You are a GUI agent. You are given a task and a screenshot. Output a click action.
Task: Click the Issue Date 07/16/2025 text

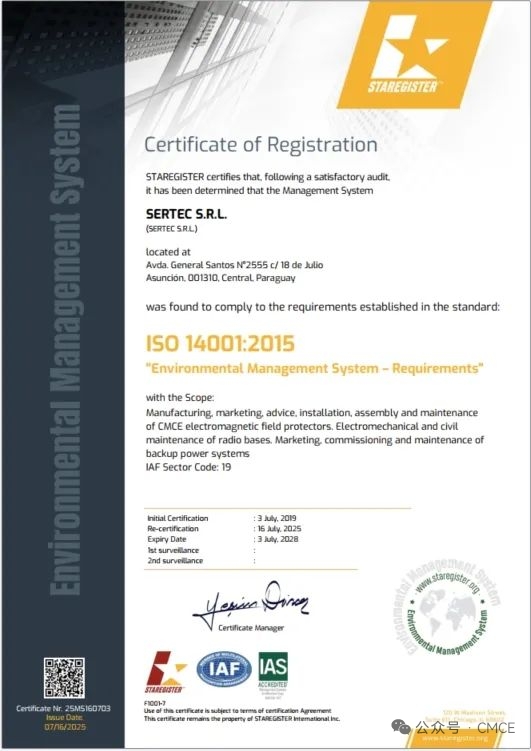click(64, 722)
